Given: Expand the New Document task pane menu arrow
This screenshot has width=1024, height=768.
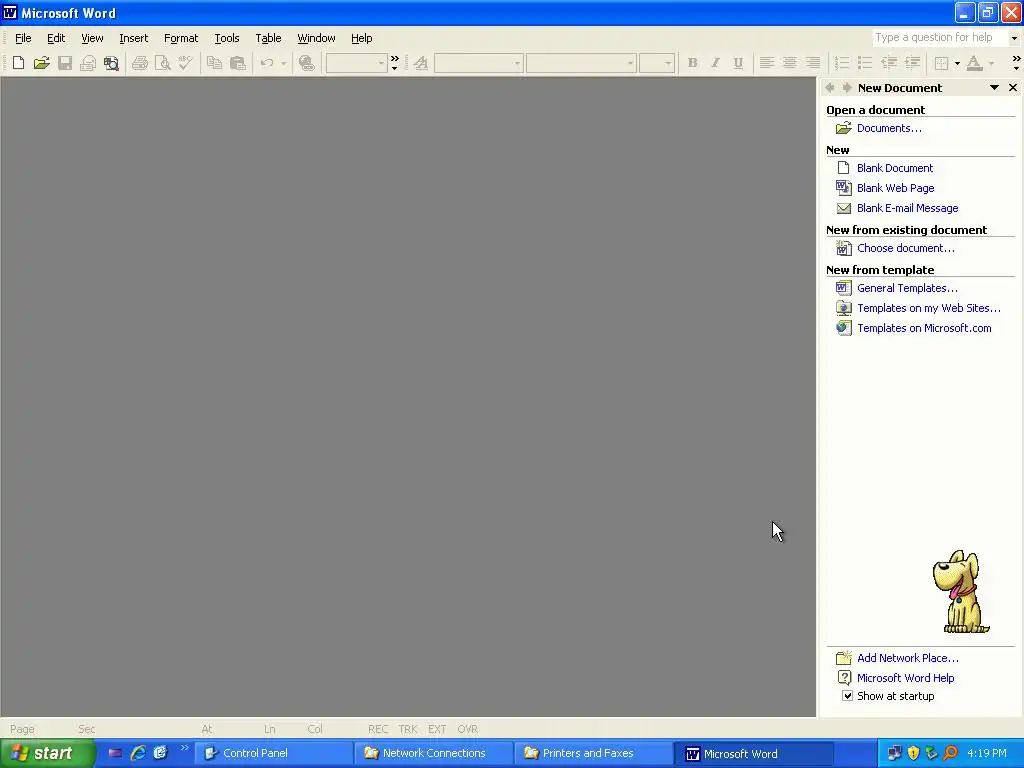Looking at the screenshot, I should [994, 88].
